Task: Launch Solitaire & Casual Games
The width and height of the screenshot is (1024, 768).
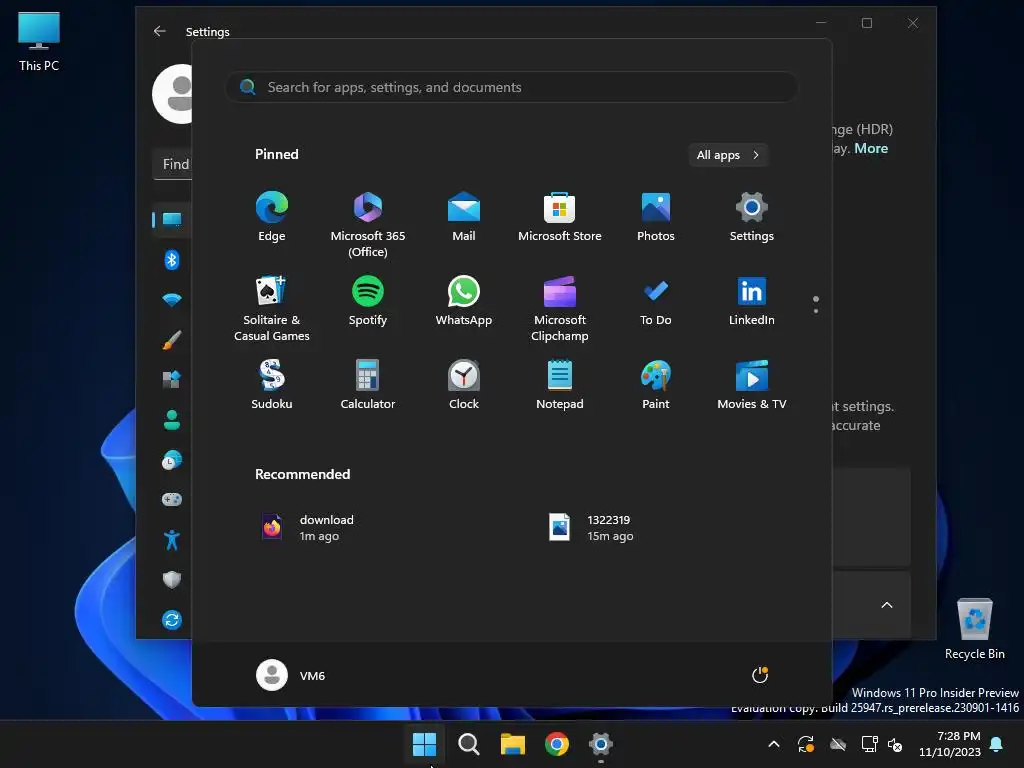Action: point(272,309)
